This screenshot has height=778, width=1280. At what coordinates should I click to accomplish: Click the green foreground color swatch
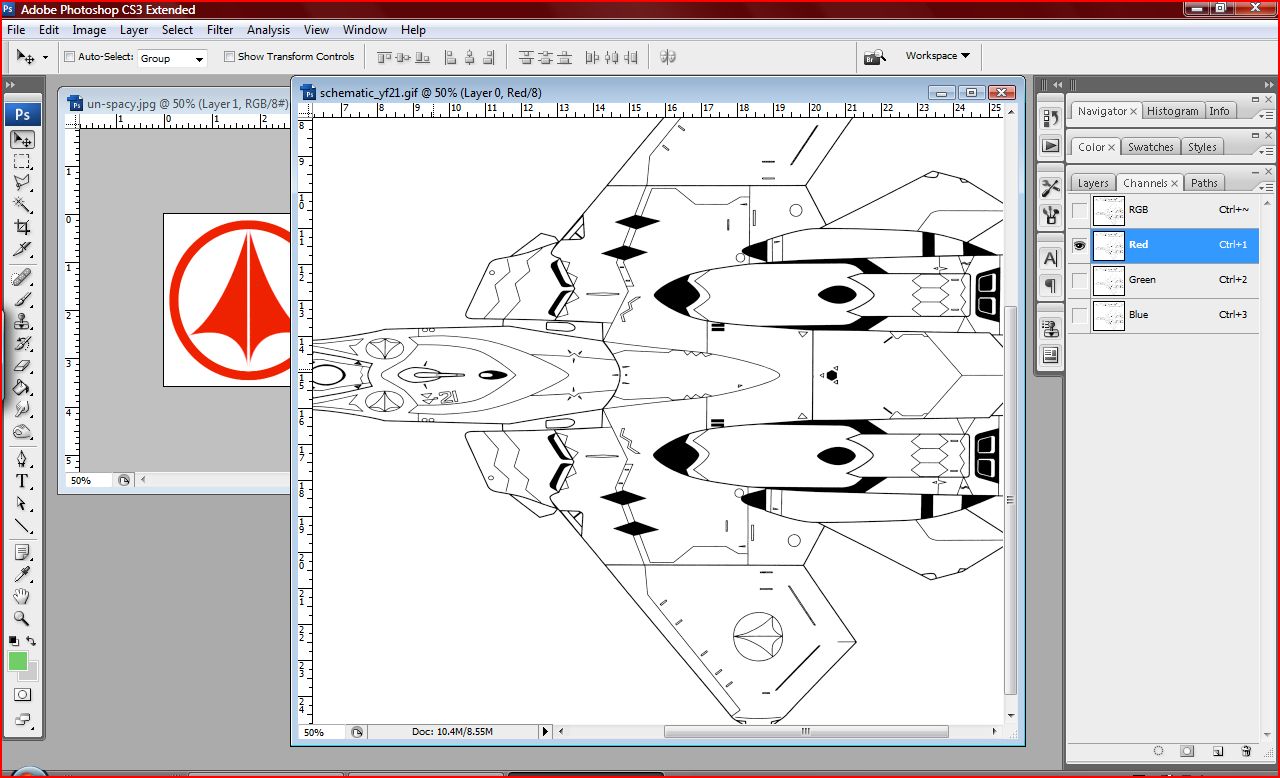[18, 661]
